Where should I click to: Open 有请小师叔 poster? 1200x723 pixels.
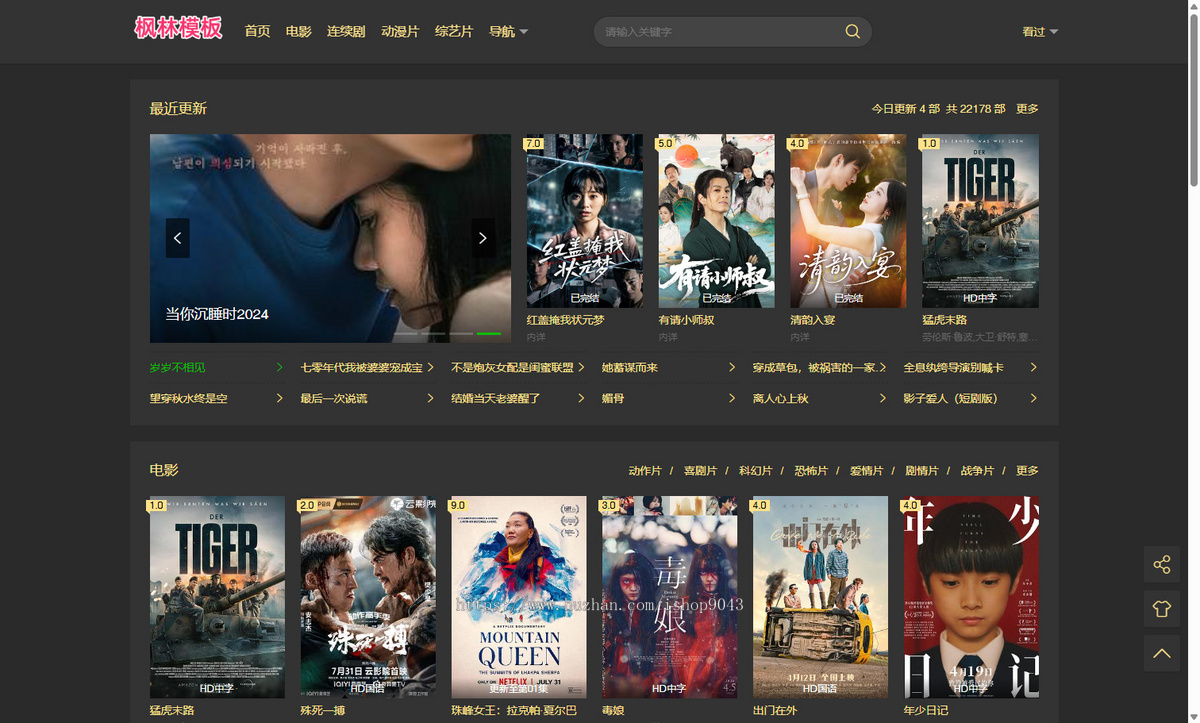[x=716, y=221]
